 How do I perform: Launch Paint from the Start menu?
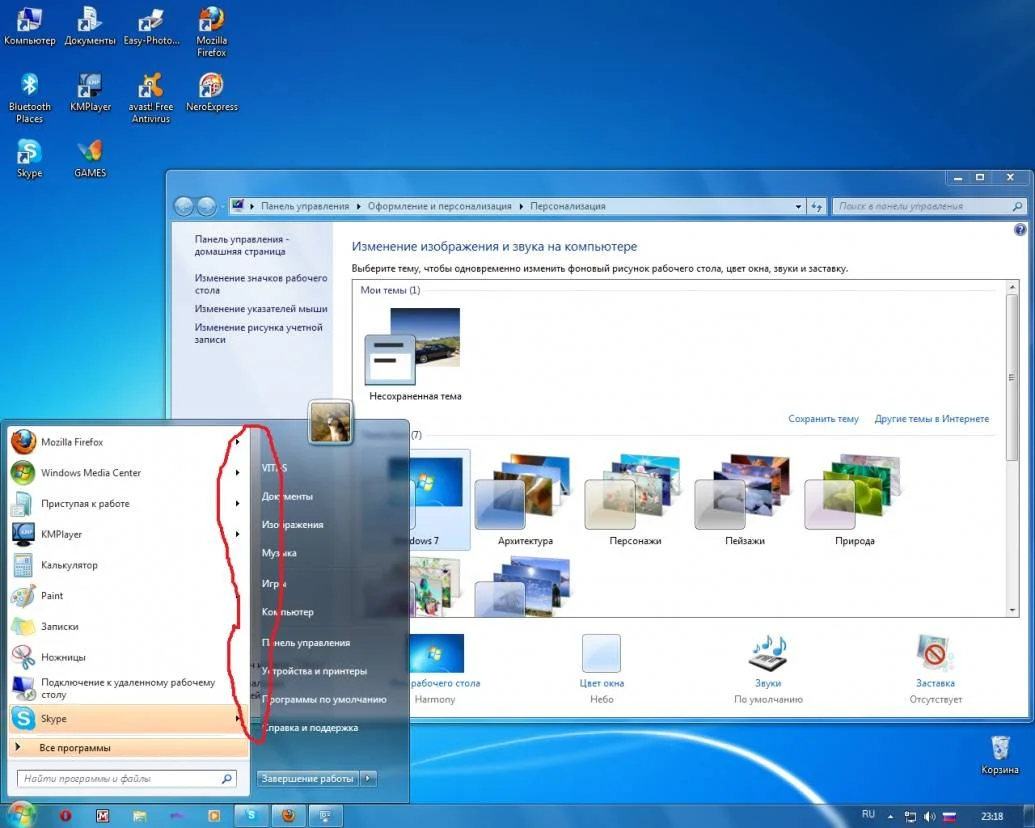pyautogui.click(x=52, y=596)
